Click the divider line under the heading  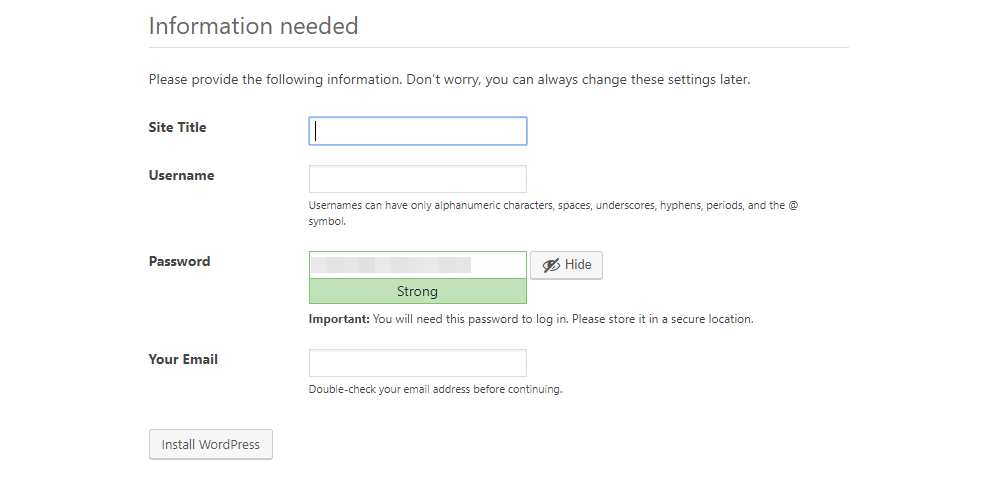[x=498, y=47]
